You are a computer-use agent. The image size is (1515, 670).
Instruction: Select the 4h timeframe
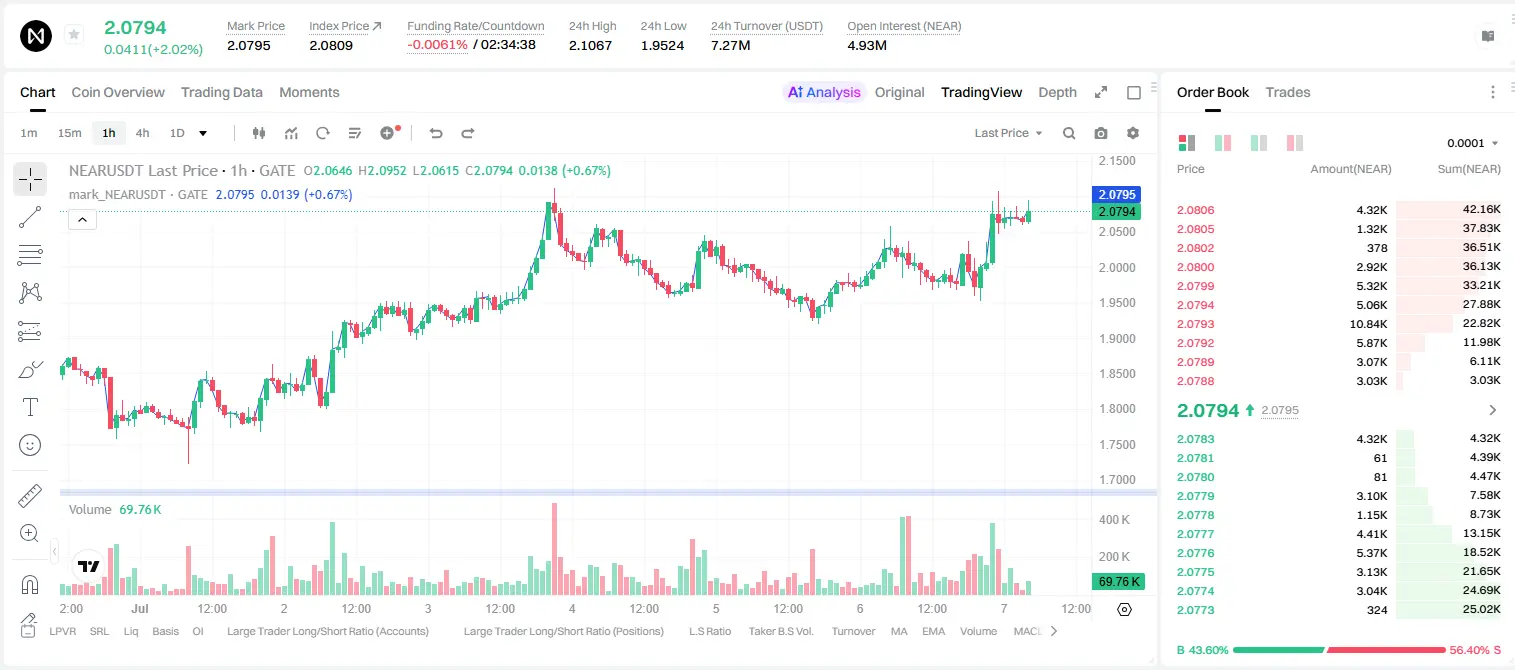142,133
